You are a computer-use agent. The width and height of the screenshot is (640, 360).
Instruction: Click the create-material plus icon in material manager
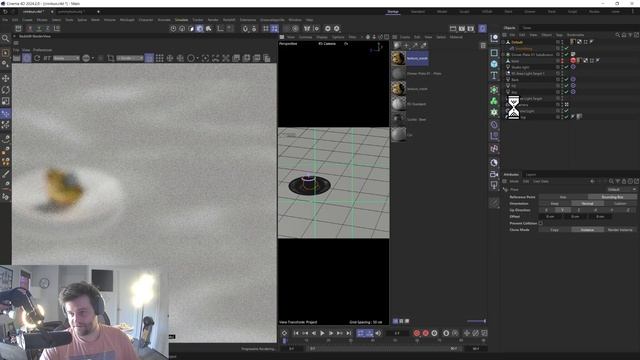[406, 45]
